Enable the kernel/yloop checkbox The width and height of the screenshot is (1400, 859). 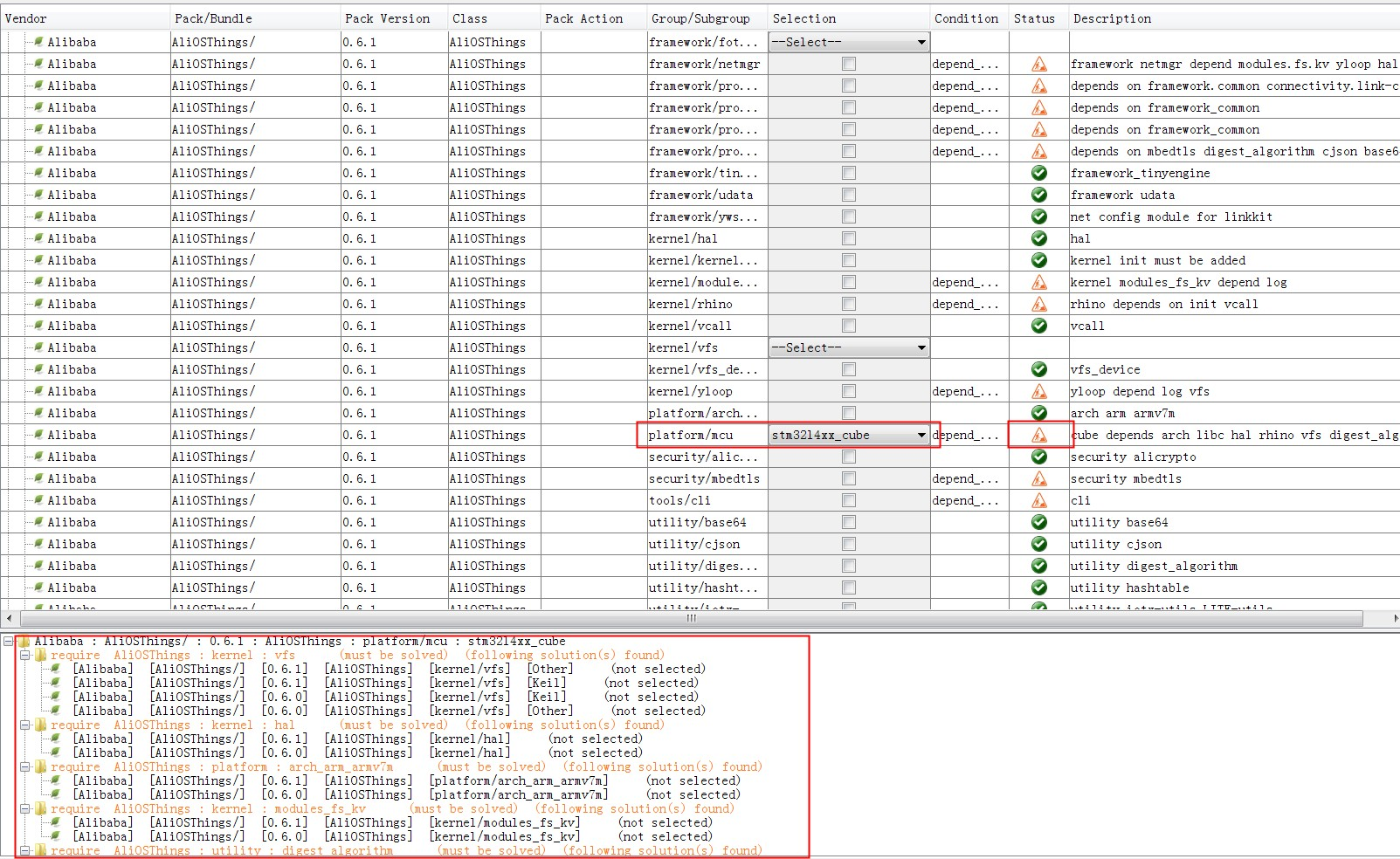point(849,391)
